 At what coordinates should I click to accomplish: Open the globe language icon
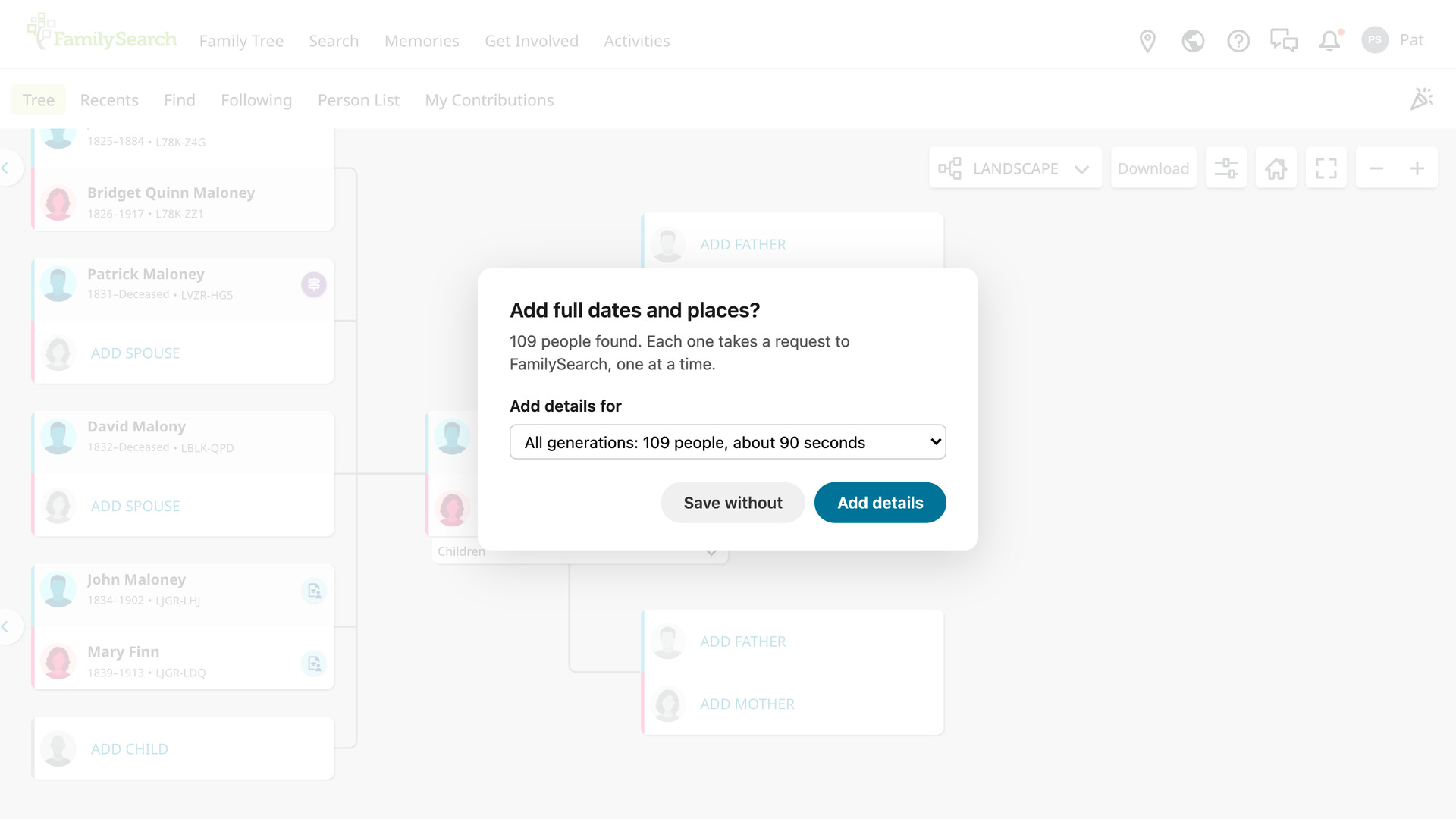coord(1193,41)
